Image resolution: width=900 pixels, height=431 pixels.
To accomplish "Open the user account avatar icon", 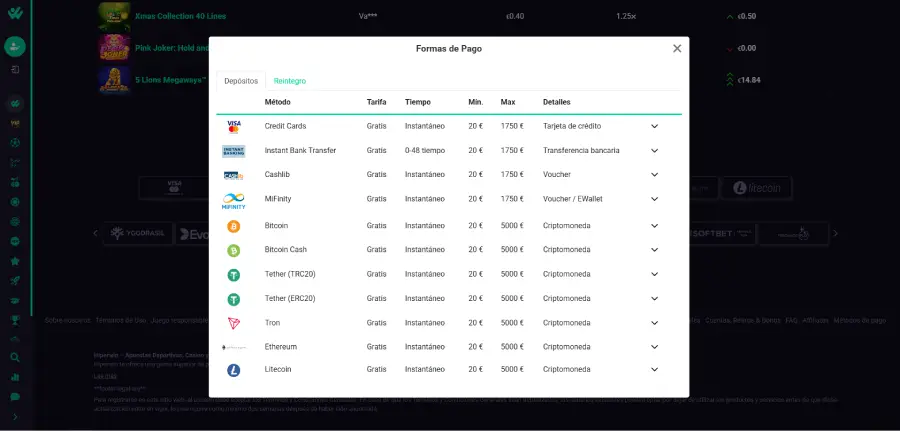I will [x=15, y=46].
